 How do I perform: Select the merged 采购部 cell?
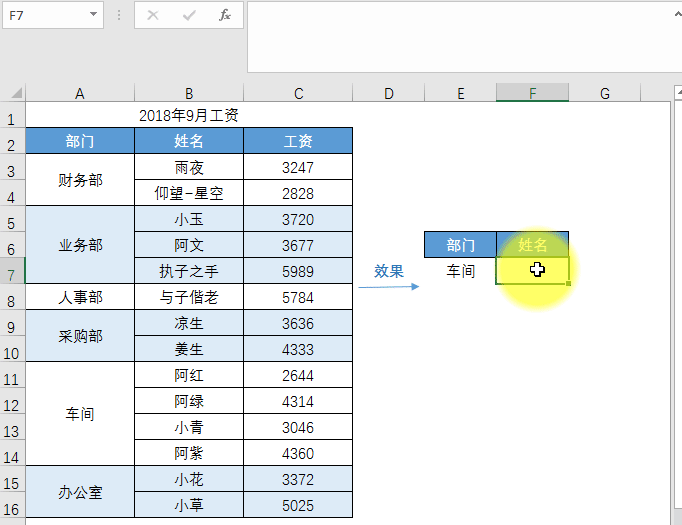pyautogui.click(x=80, y=336)
